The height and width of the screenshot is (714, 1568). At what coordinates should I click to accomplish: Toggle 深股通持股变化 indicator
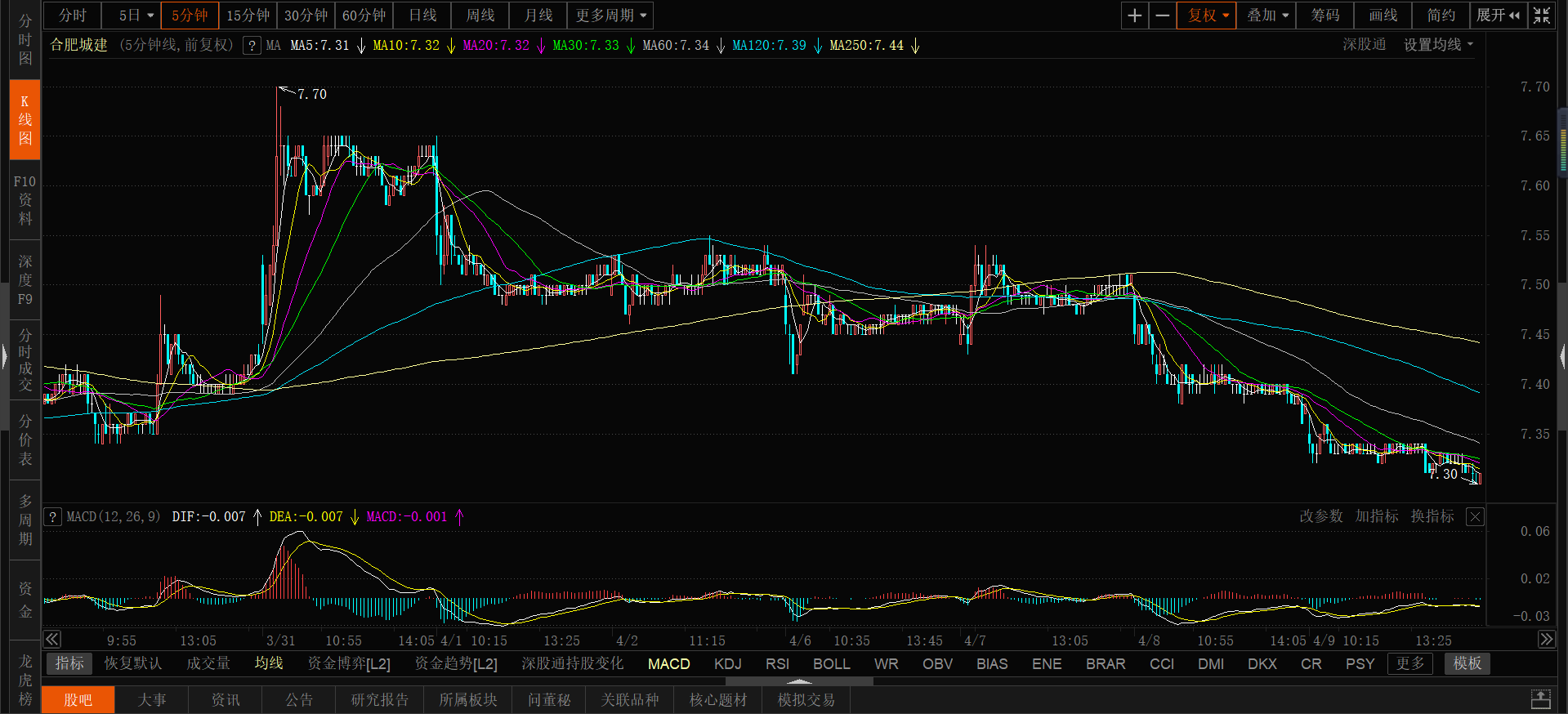[x=572, y=663]
